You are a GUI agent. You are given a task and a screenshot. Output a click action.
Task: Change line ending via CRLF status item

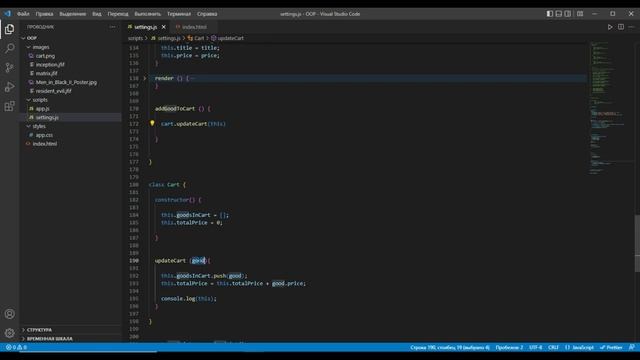click(x=553, y=347)
